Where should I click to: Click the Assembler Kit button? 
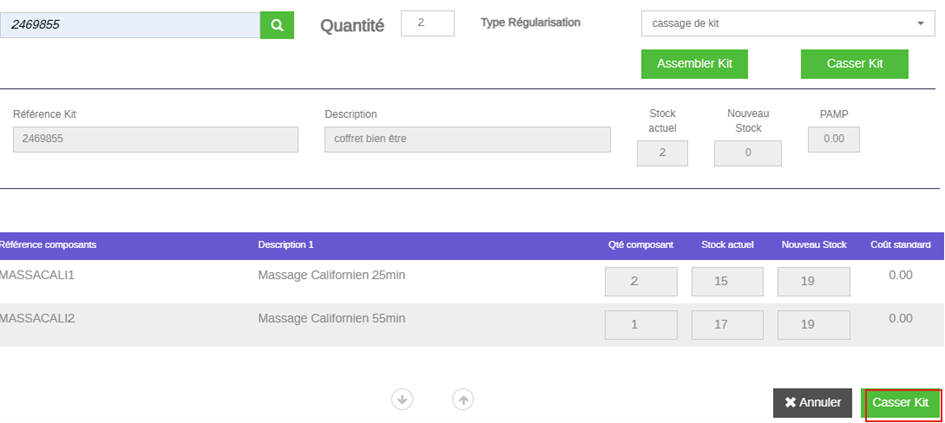pos(694,64)
